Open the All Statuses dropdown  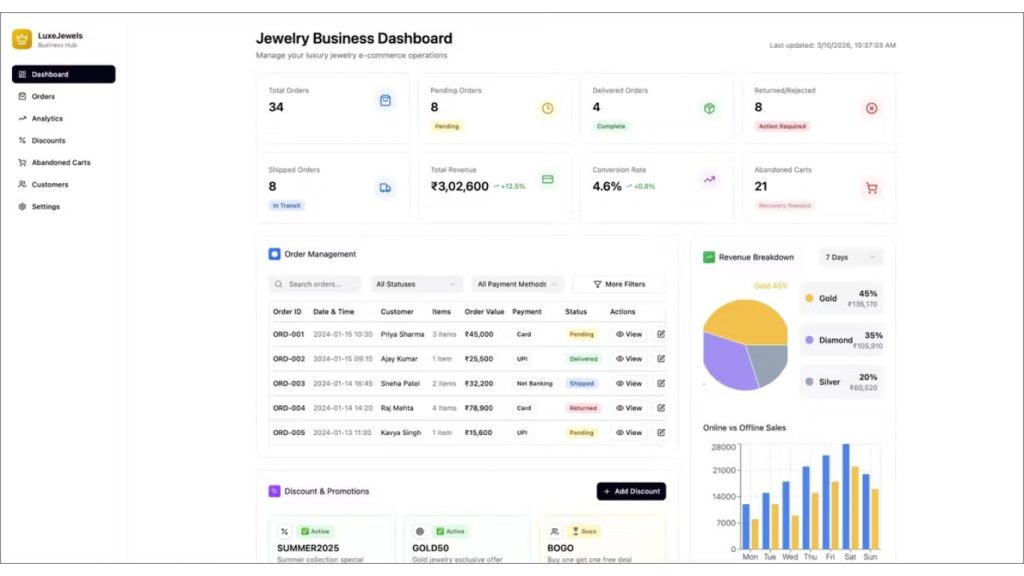[416, 284]
